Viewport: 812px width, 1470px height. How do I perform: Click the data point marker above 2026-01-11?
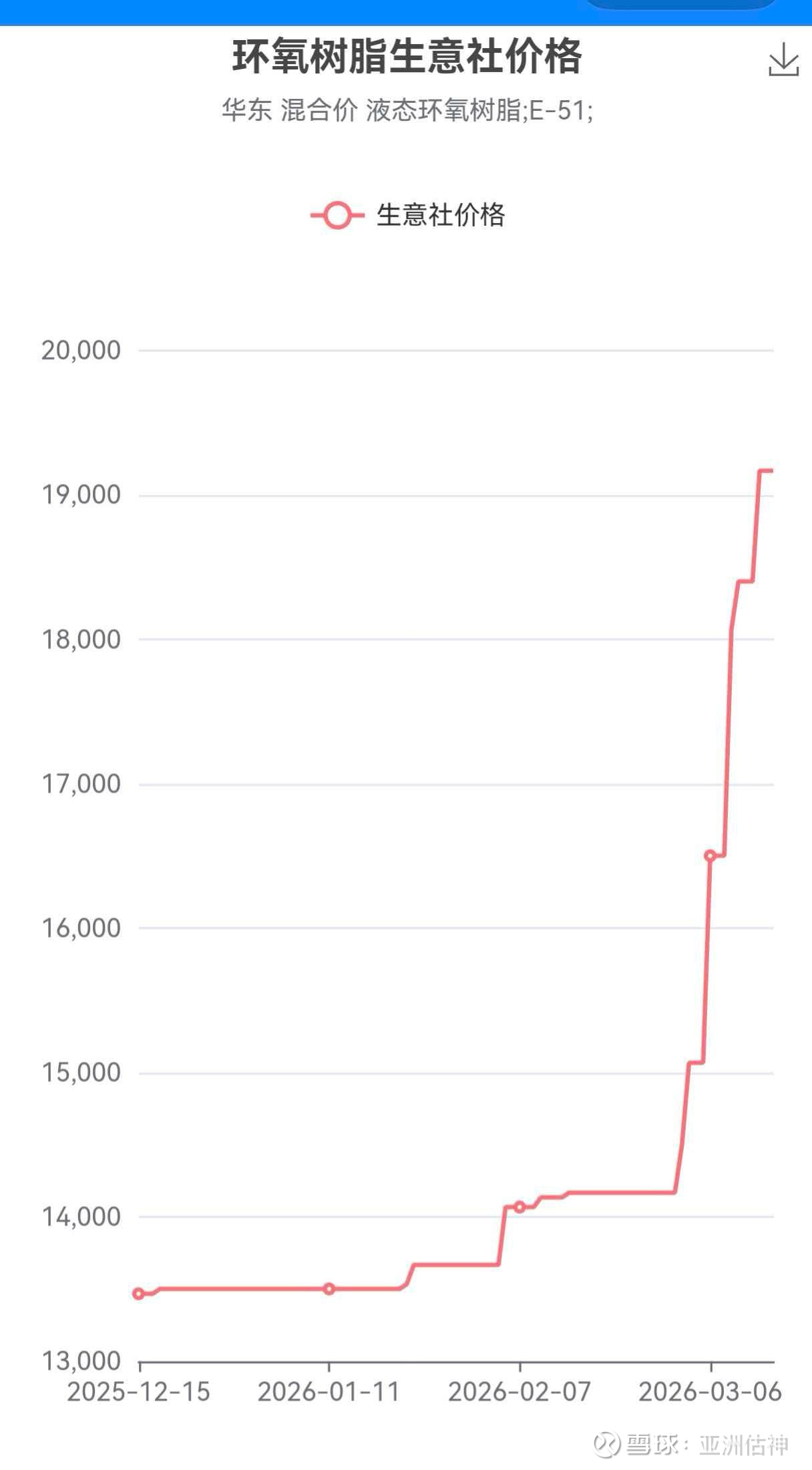(329, 1288)
